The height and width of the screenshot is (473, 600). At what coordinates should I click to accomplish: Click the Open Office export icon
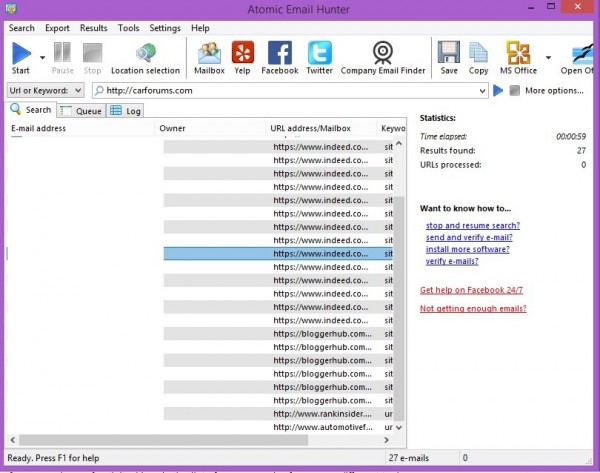(583, 54)
